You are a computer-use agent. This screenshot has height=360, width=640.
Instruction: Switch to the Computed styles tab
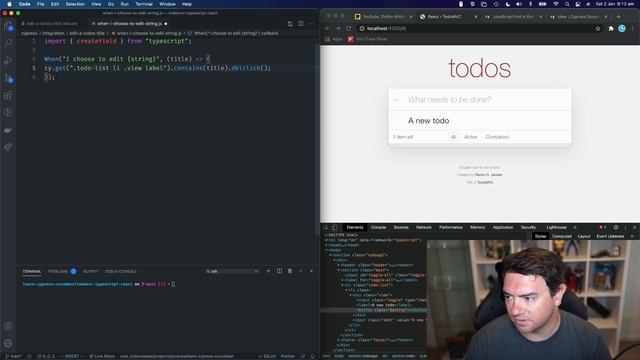[562, 236]
